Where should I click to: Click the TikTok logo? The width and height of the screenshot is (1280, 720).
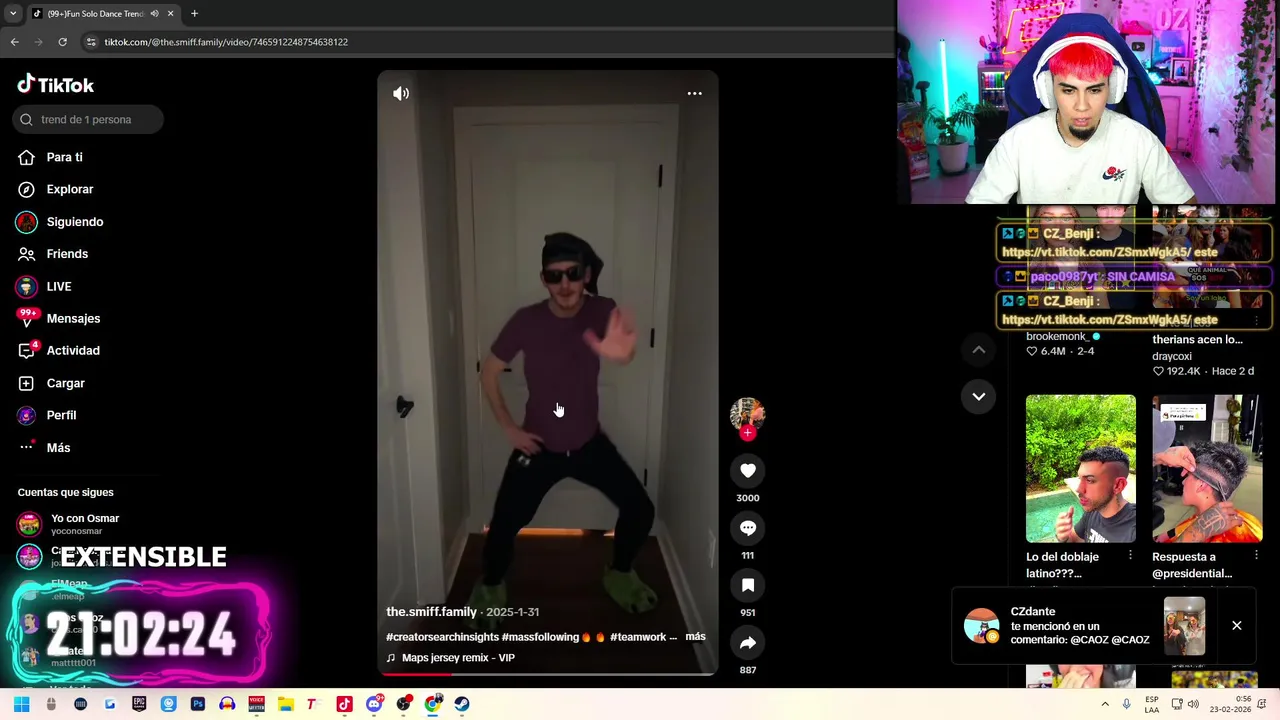coord(56,85)
